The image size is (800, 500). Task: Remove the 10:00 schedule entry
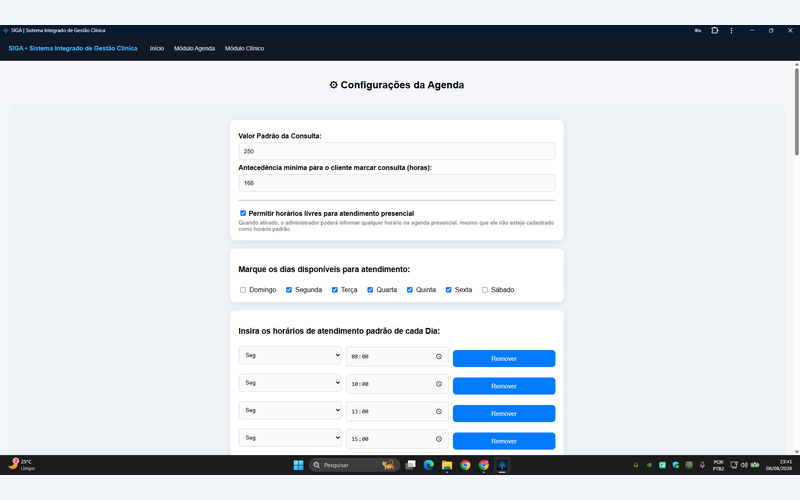pos(504,386)
